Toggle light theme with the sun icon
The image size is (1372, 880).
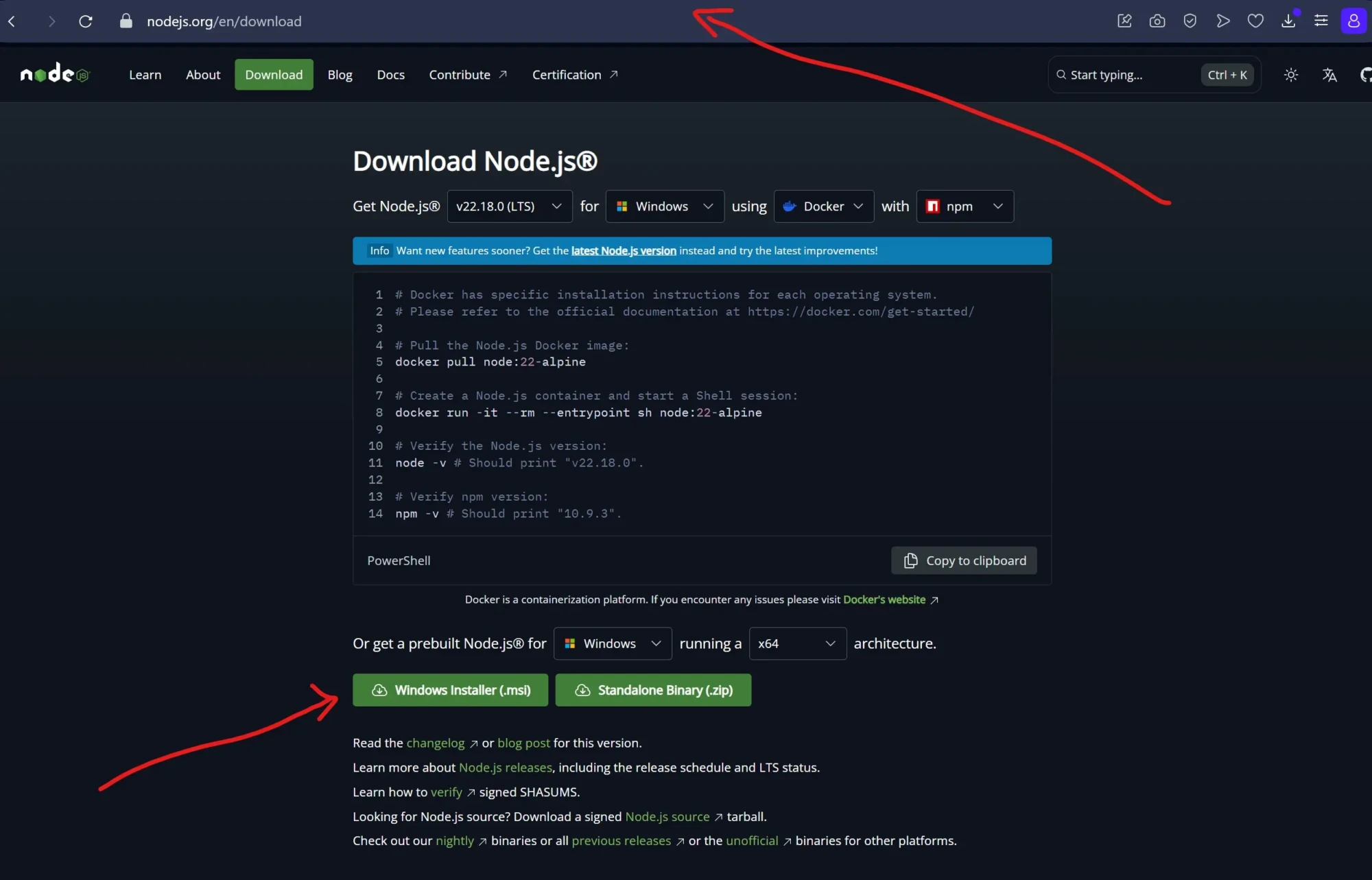pos(1291,75)
